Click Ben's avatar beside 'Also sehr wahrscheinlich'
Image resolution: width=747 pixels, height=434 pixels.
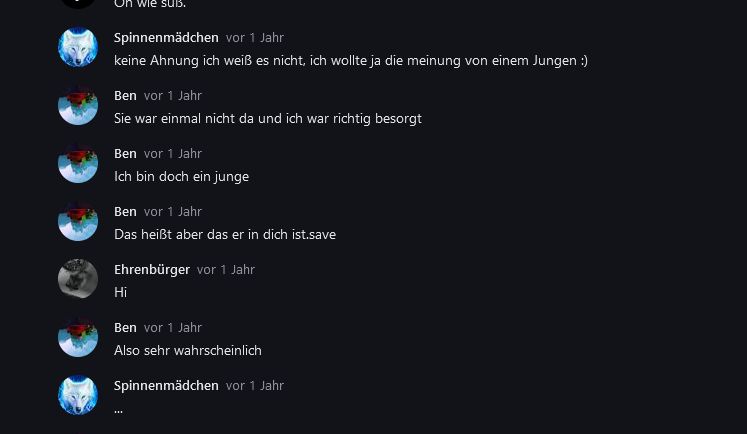pyautogui.click(x=78, y=337)
